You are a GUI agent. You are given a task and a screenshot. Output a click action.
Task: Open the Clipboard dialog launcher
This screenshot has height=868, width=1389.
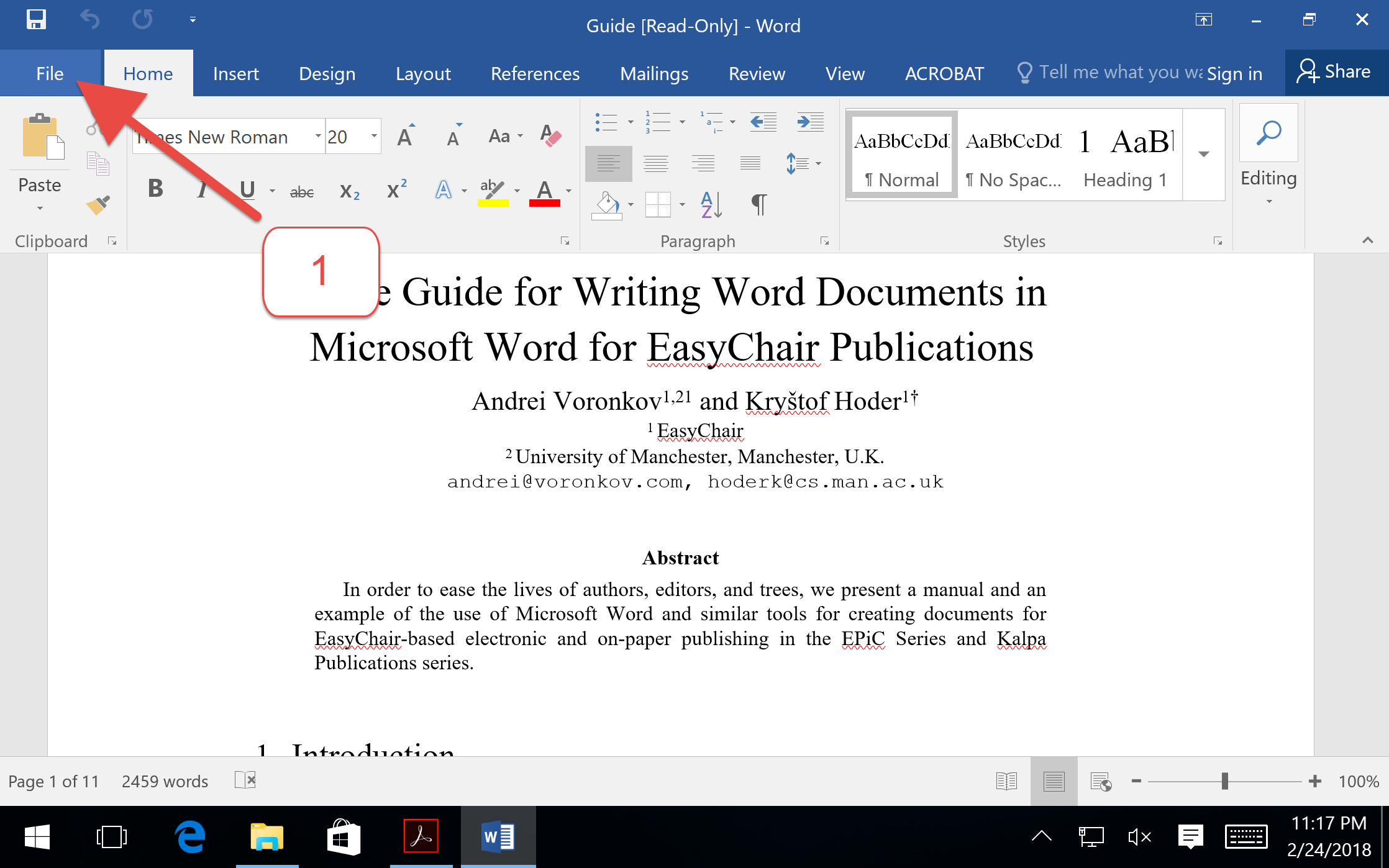(112, 241)
